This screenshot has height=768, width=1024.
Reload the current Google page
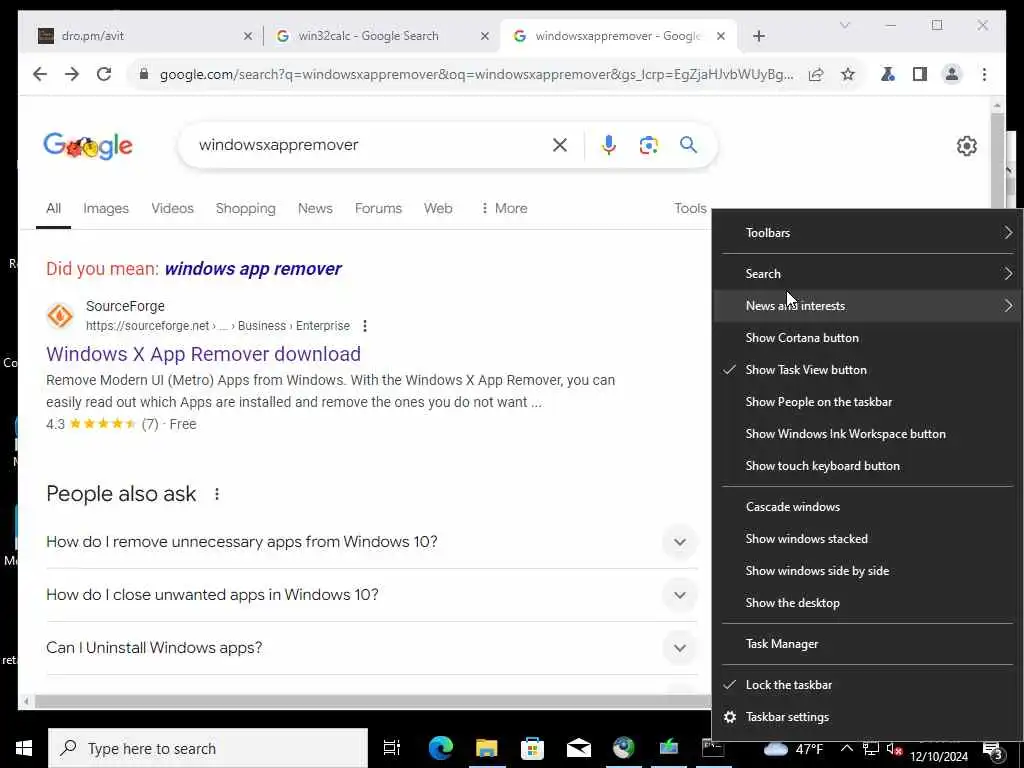click(x=104, y=74)
